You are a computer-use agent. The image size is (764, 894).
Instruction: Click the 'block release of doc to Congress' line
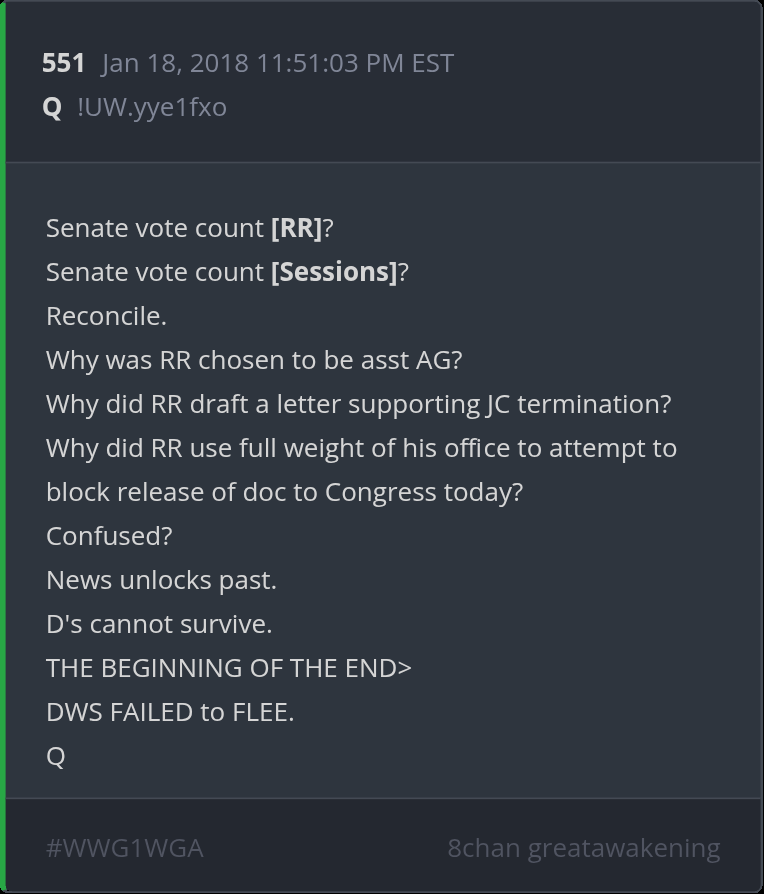284,492
